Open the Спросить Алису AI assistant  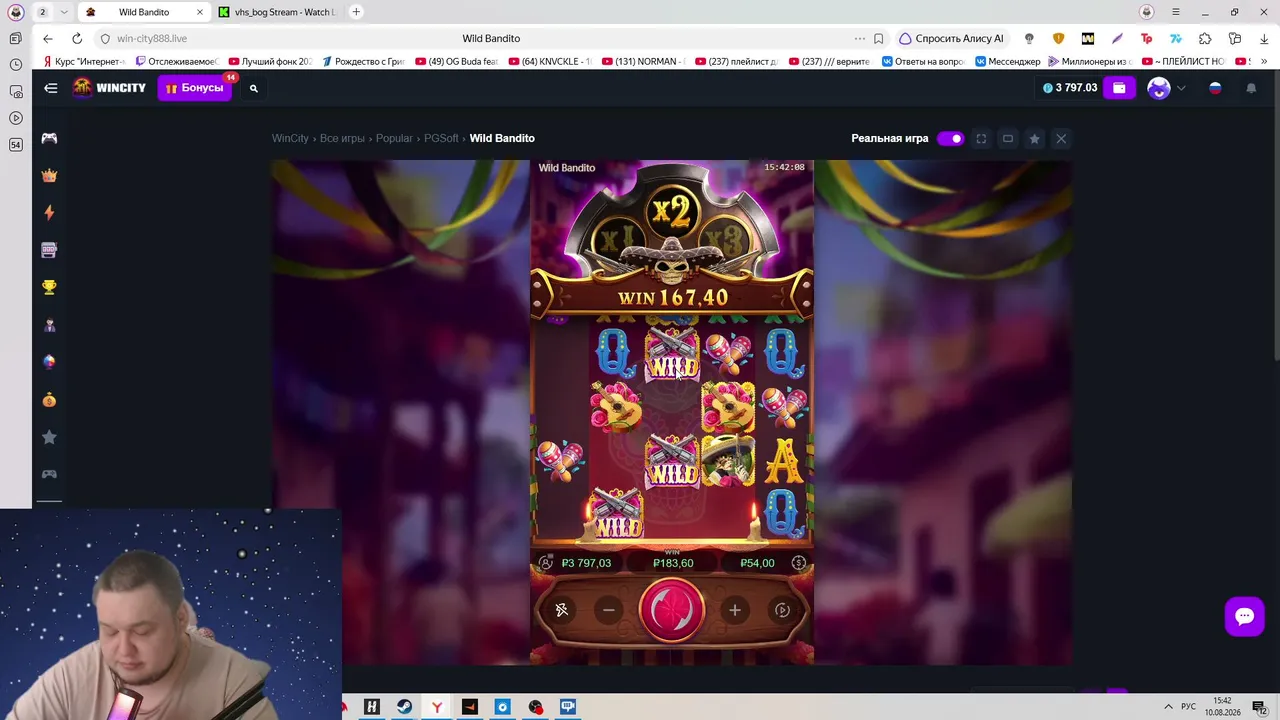click(x=951, y=39)
